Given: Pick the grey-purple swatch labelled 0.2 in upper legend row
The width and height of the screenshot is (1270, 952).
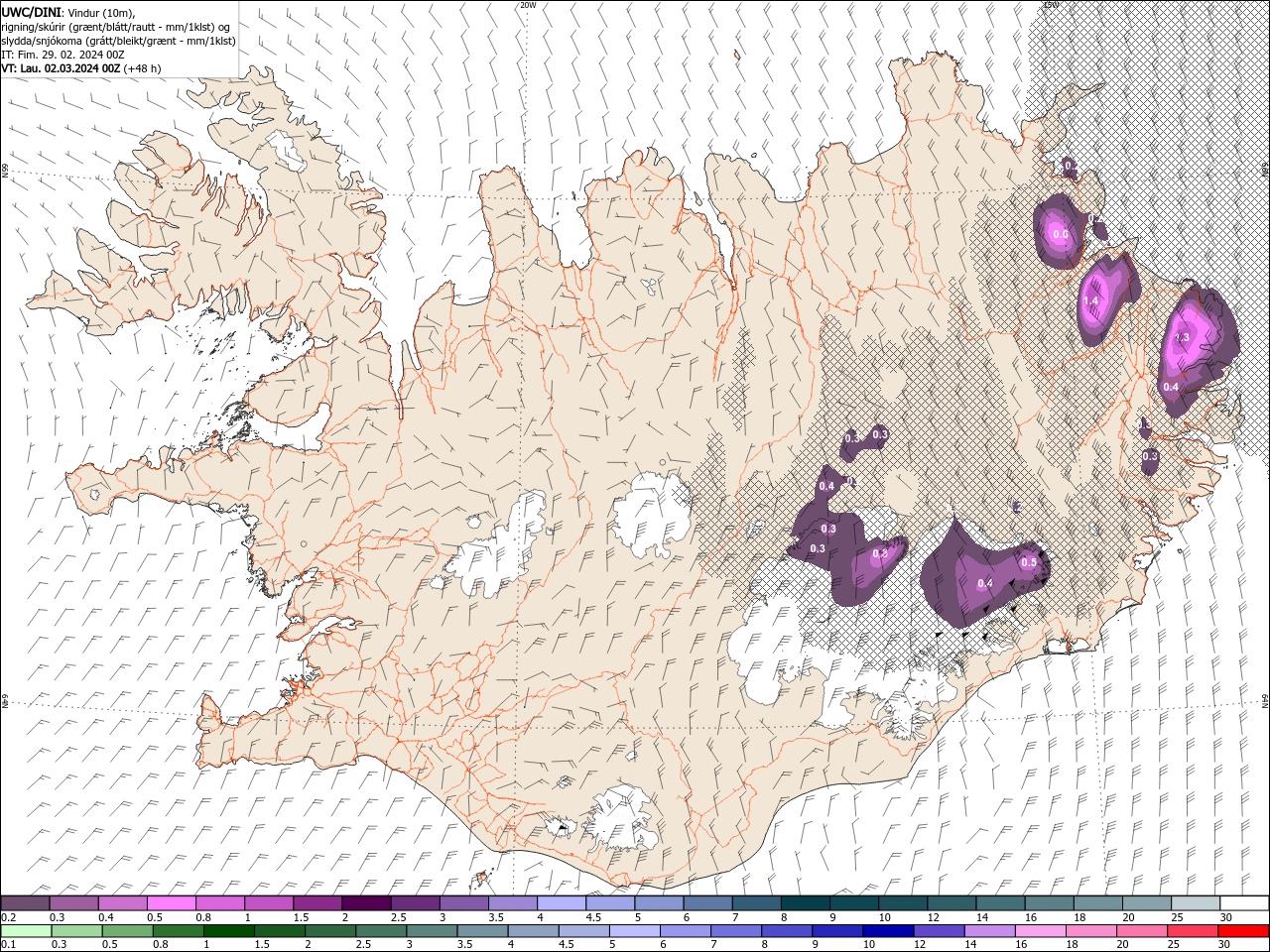Looking at the screenshot, I should 25,903.
